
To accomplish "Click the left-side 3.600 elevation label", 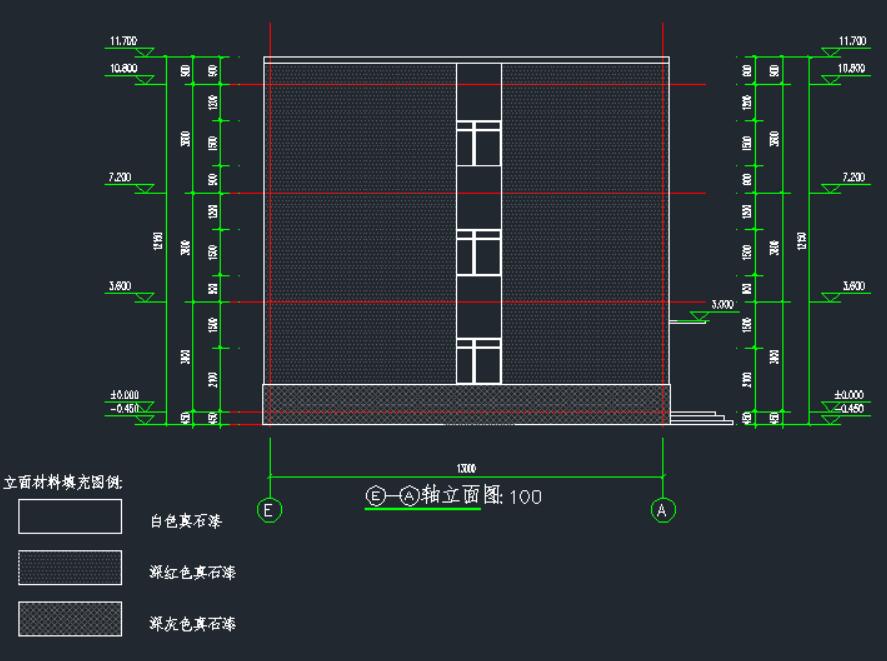I will (x=120, y=286).
